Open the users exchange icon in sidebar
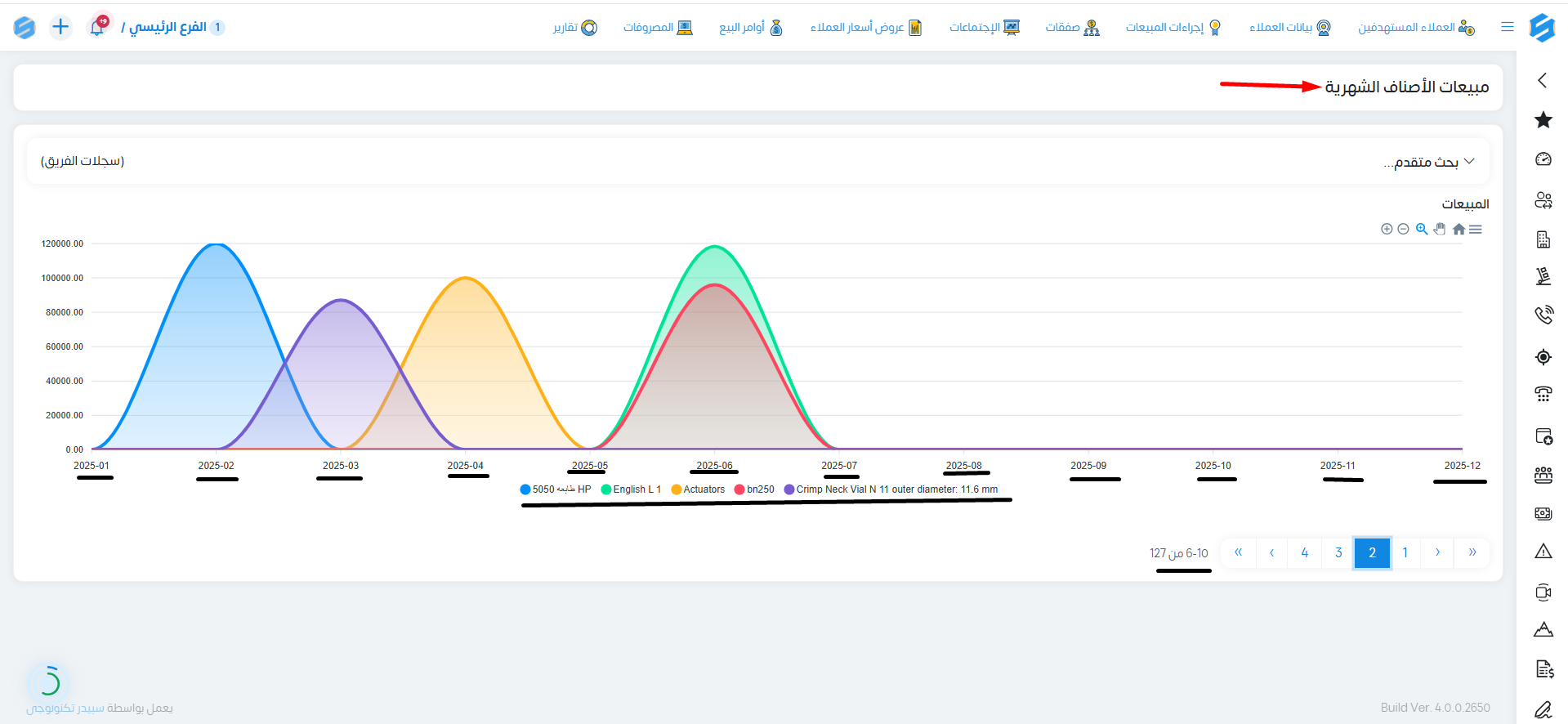 (x=1543, y=200)
